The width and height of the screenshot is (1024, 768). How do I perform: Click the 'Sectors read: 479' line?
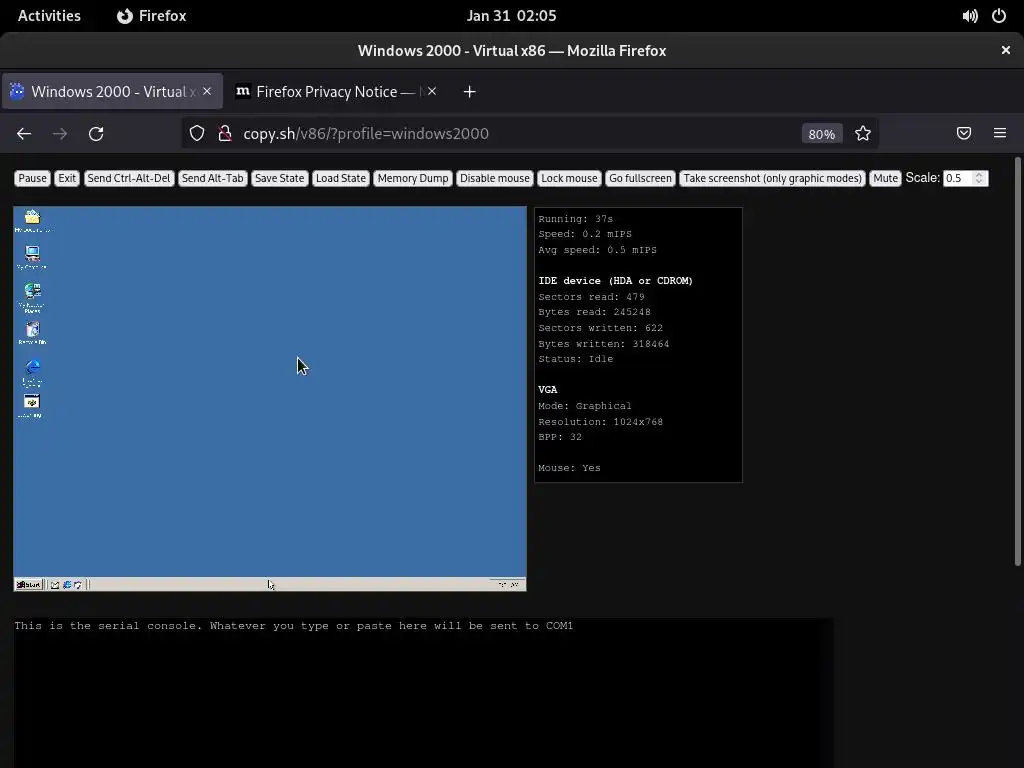pos(591,296)
